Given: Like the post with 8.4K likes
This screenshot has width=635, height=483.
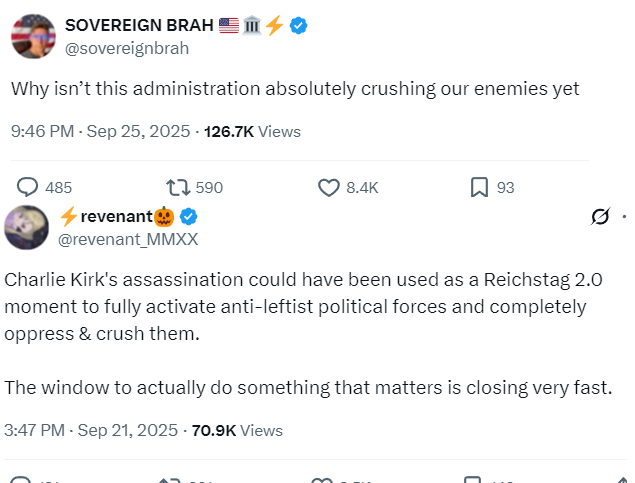Looking at the screenshot, I should (x=329, y=187).
